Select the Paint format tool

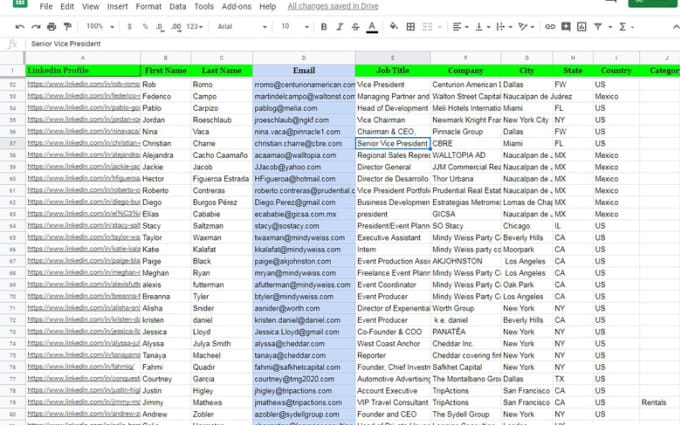point(67,27)
